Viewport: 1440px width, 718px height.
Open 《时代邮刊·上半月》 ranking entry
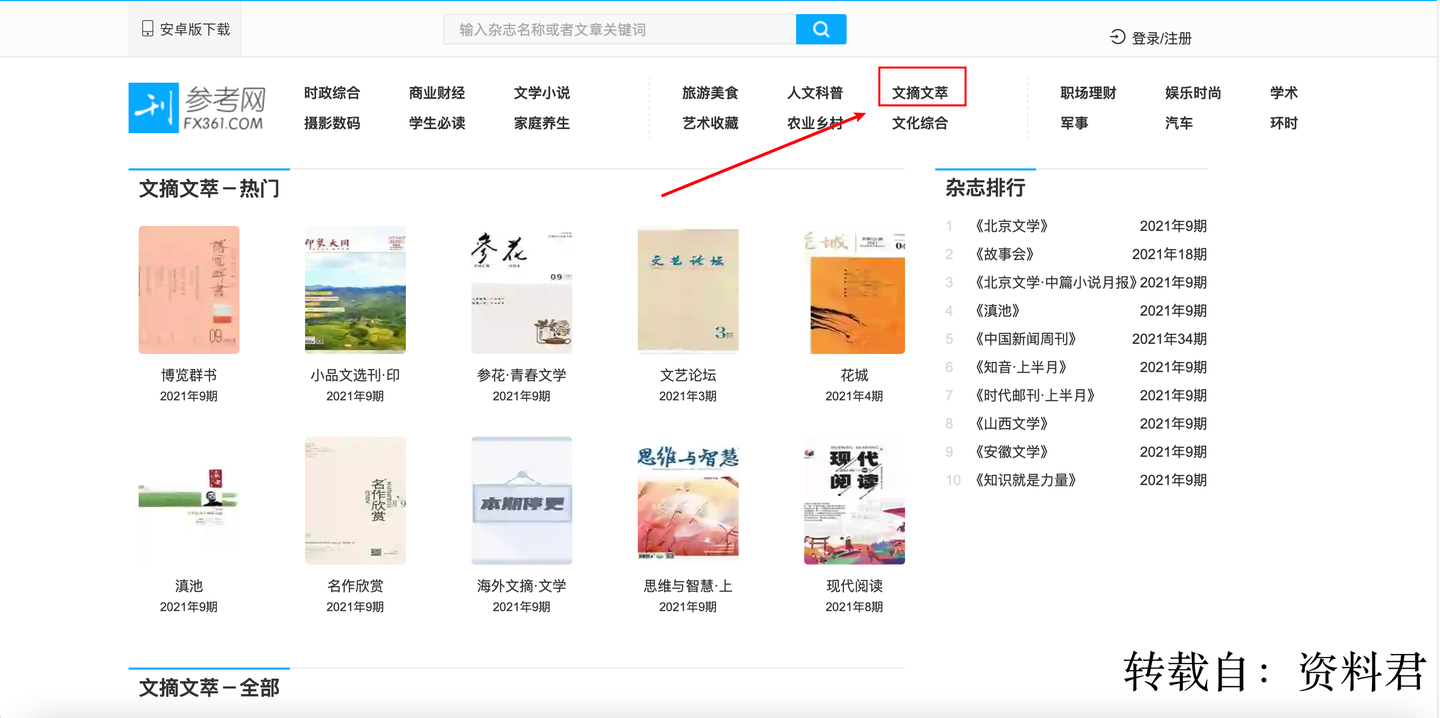click(x=1035, y=395)
